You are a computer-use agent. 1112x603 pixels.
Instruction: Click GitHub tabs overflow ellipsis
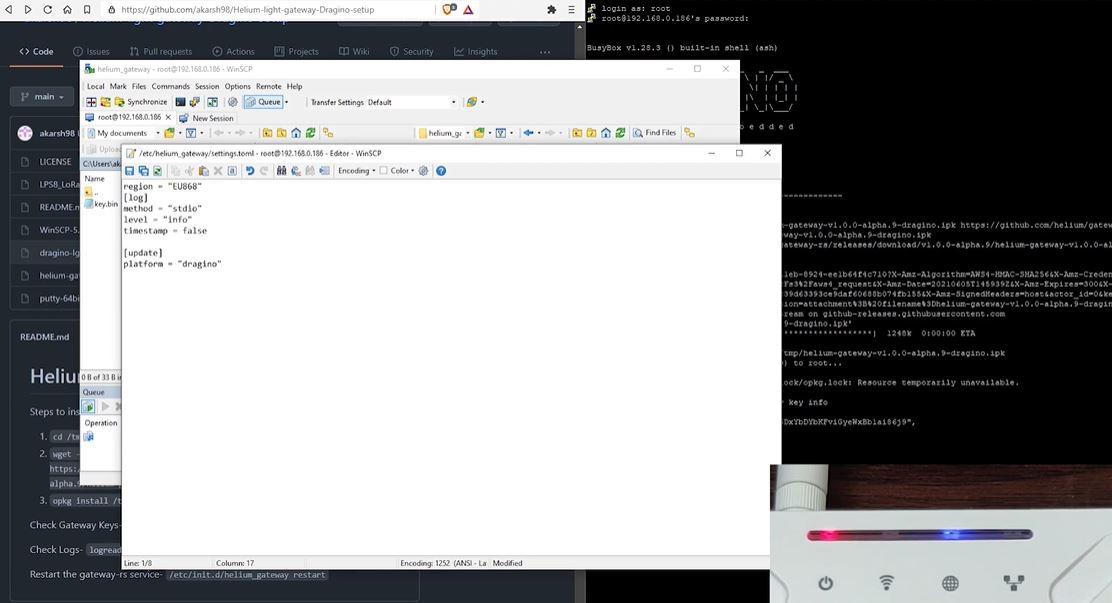point(545,52)
